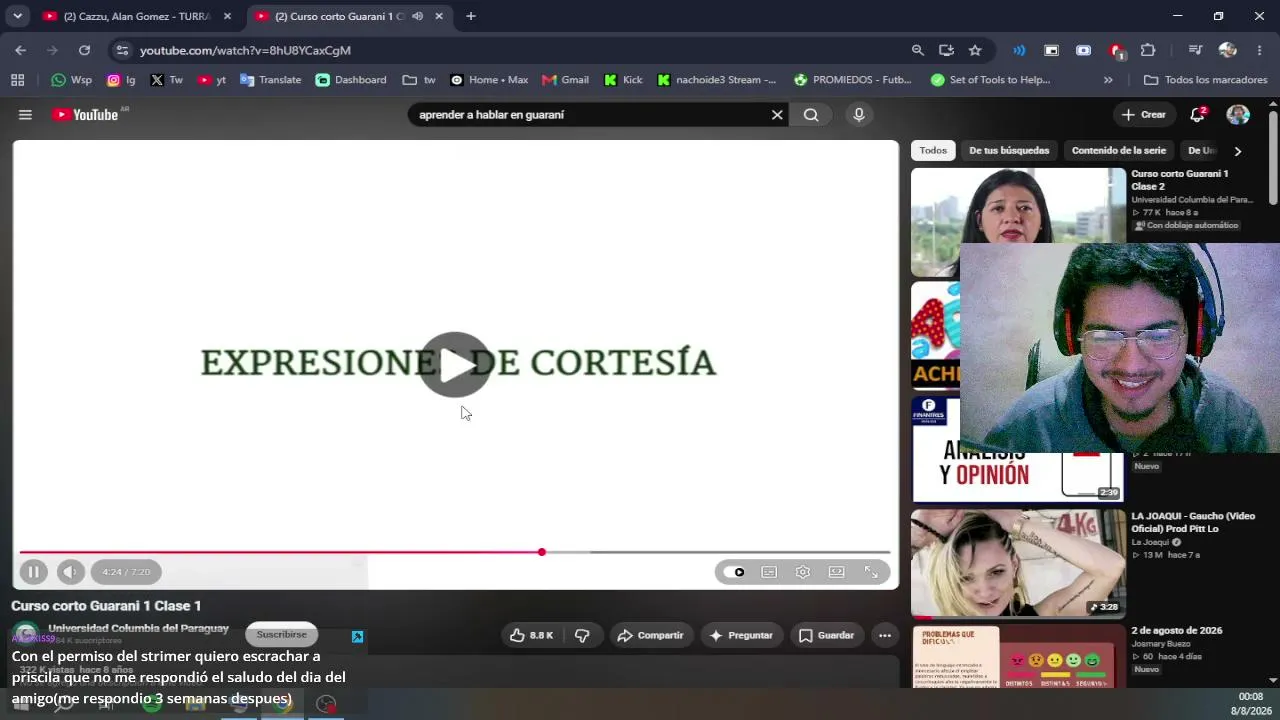Open LA JOAQUI - Gaucho video title
Viewport: 1280px width, 720px height.
tap(1193, 522)
